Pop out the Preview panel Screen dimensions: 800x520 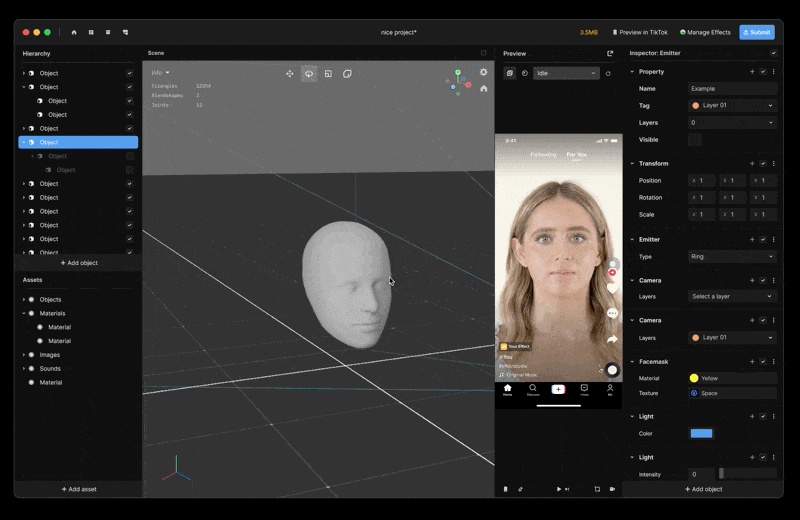point(610,53)
